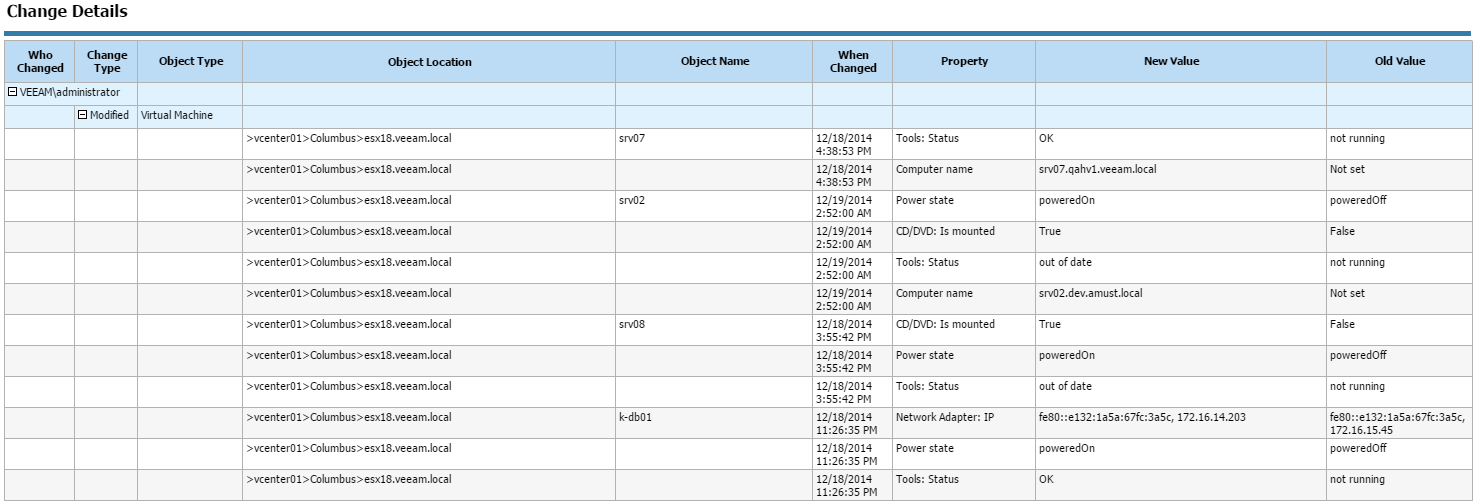Image resolution: width=1479 pixels, height=504 pixels.
Task: Select the srv07 object name cell
Action: point(632,139)
